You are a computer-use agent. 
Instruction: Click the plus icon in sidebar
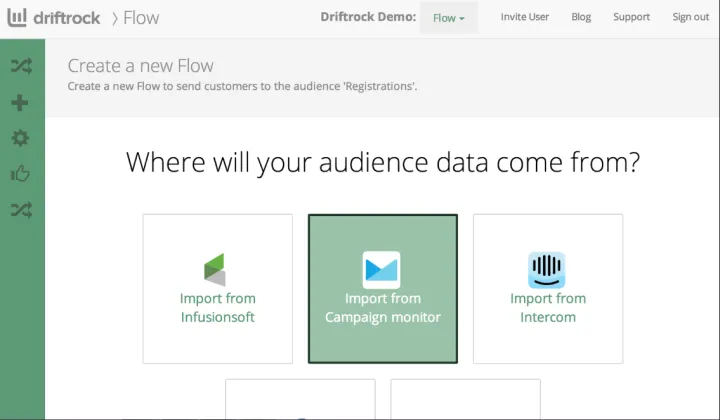point(20,102)
